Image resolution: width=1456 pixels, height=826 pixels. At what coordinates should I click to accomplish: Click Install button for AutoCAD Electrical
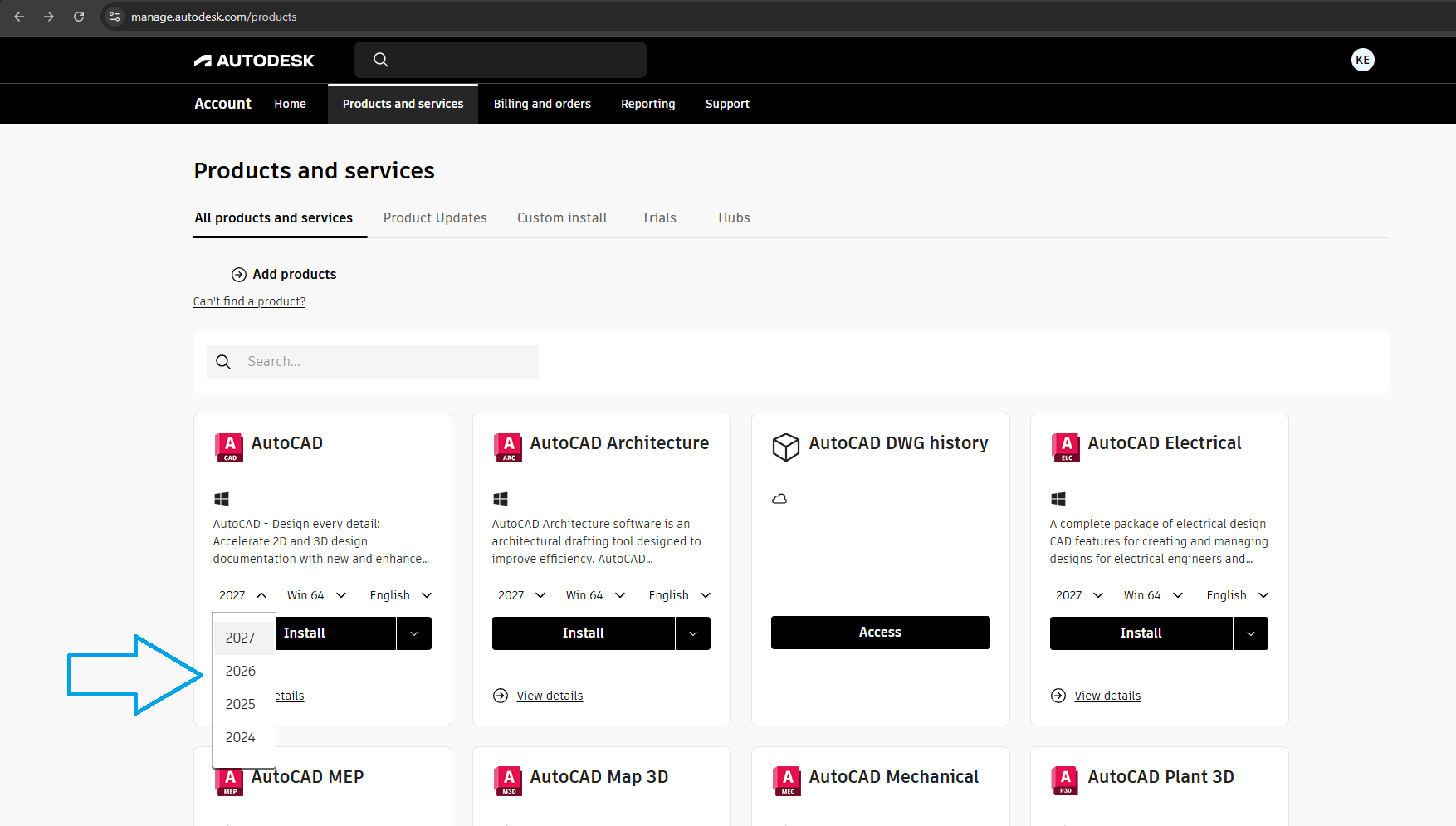pos(1141,633)
